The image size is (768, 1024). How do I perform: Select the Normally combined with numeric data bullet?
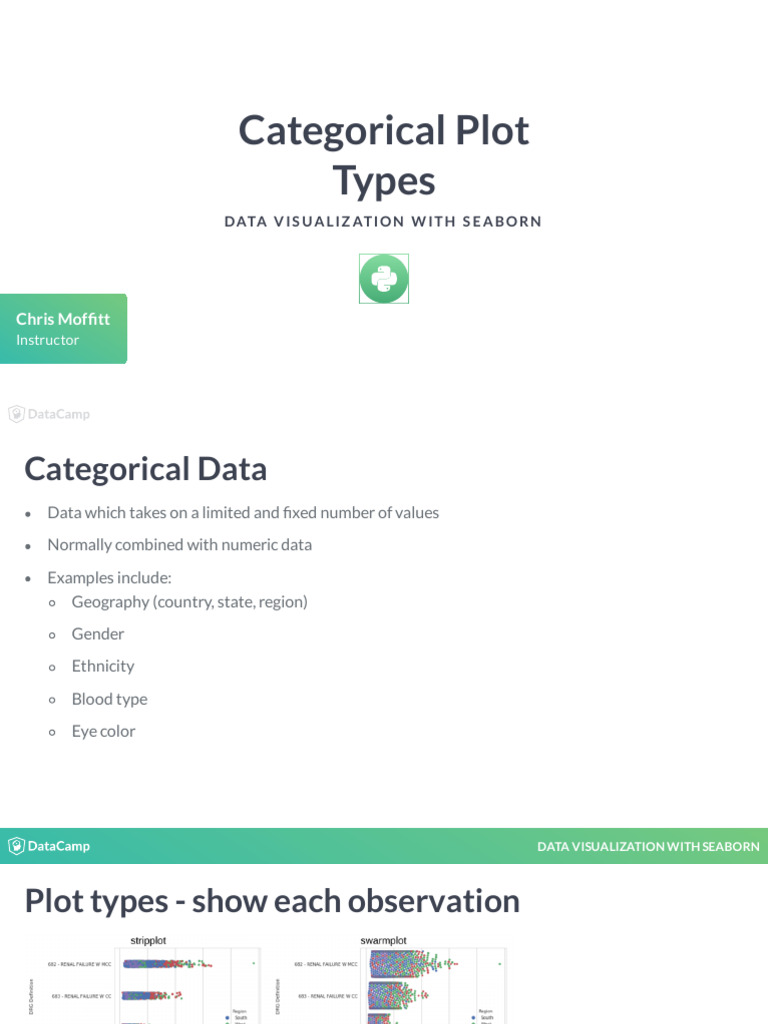[x=180, y=545]
